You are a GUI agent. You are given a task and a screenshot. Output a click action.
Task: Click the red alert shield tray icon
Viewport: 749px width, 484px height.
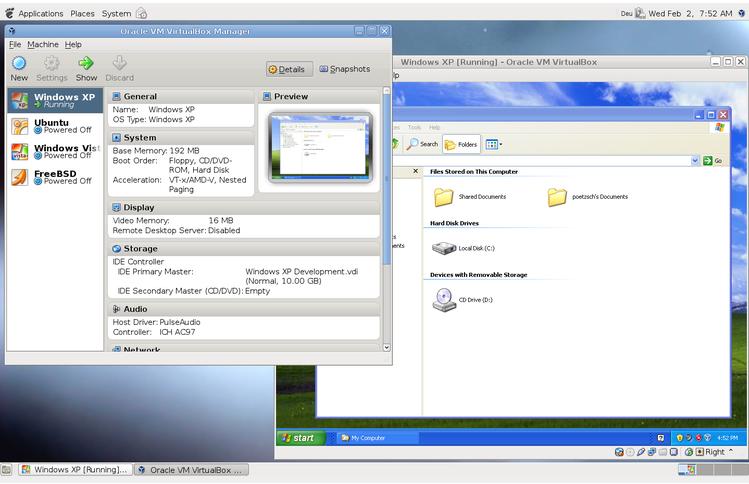698,438
